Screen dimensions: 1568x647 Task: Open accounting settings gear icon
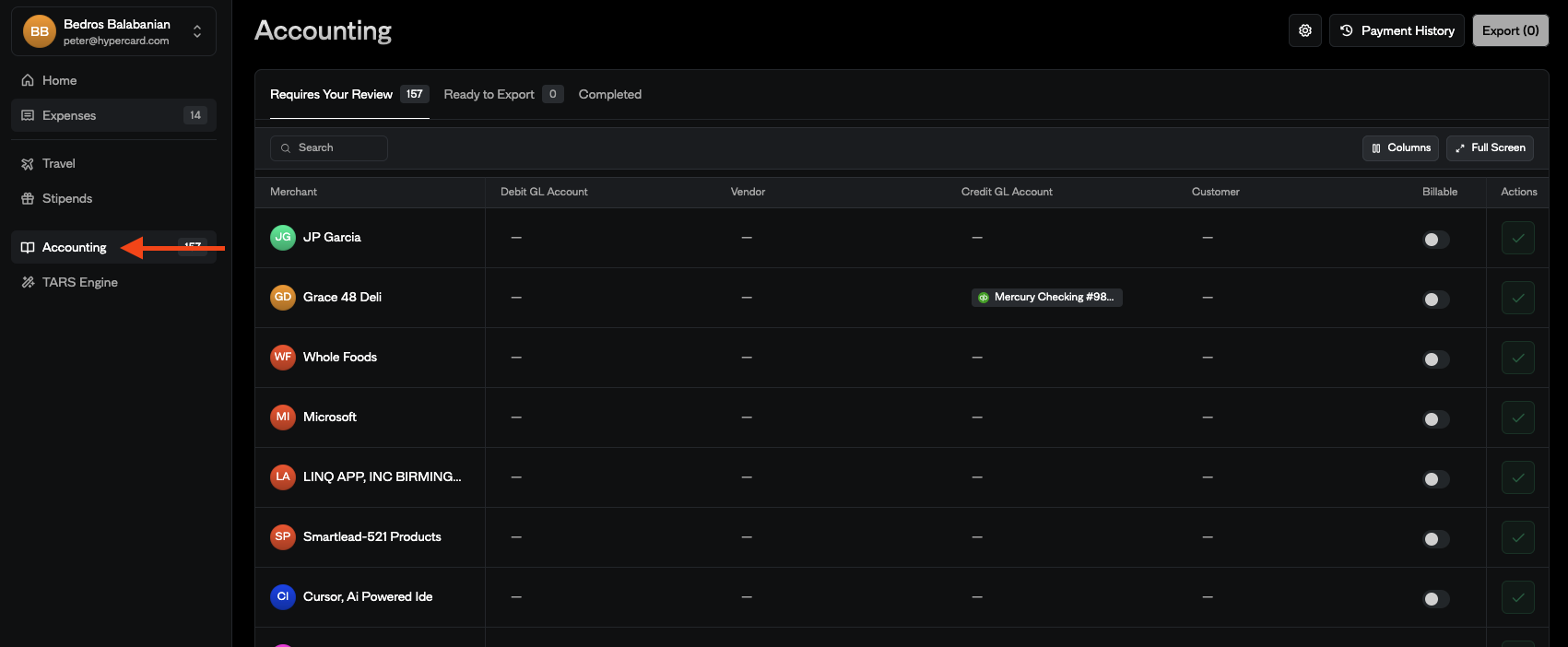[x=1304, y=30]
